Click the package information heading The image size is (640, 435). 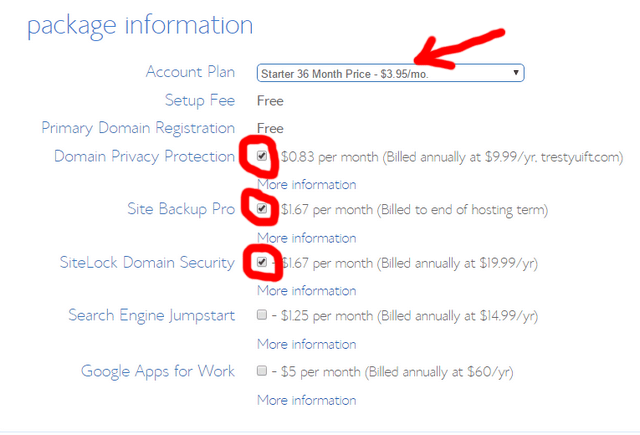(x=140, y=26)
